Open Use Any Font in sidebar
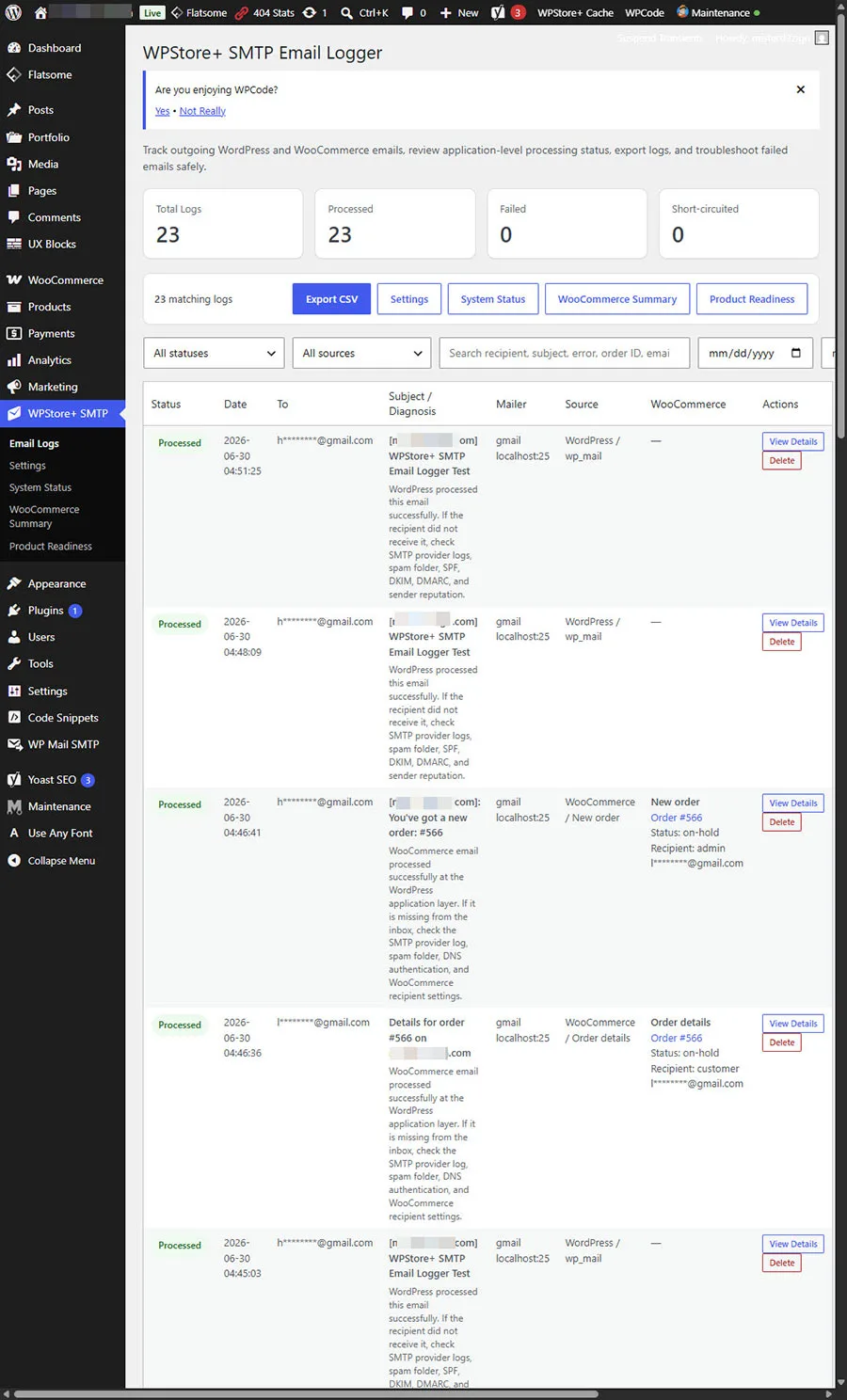Screen dimensions: 847x1400 pyautogui.click(x=60, y=834)
